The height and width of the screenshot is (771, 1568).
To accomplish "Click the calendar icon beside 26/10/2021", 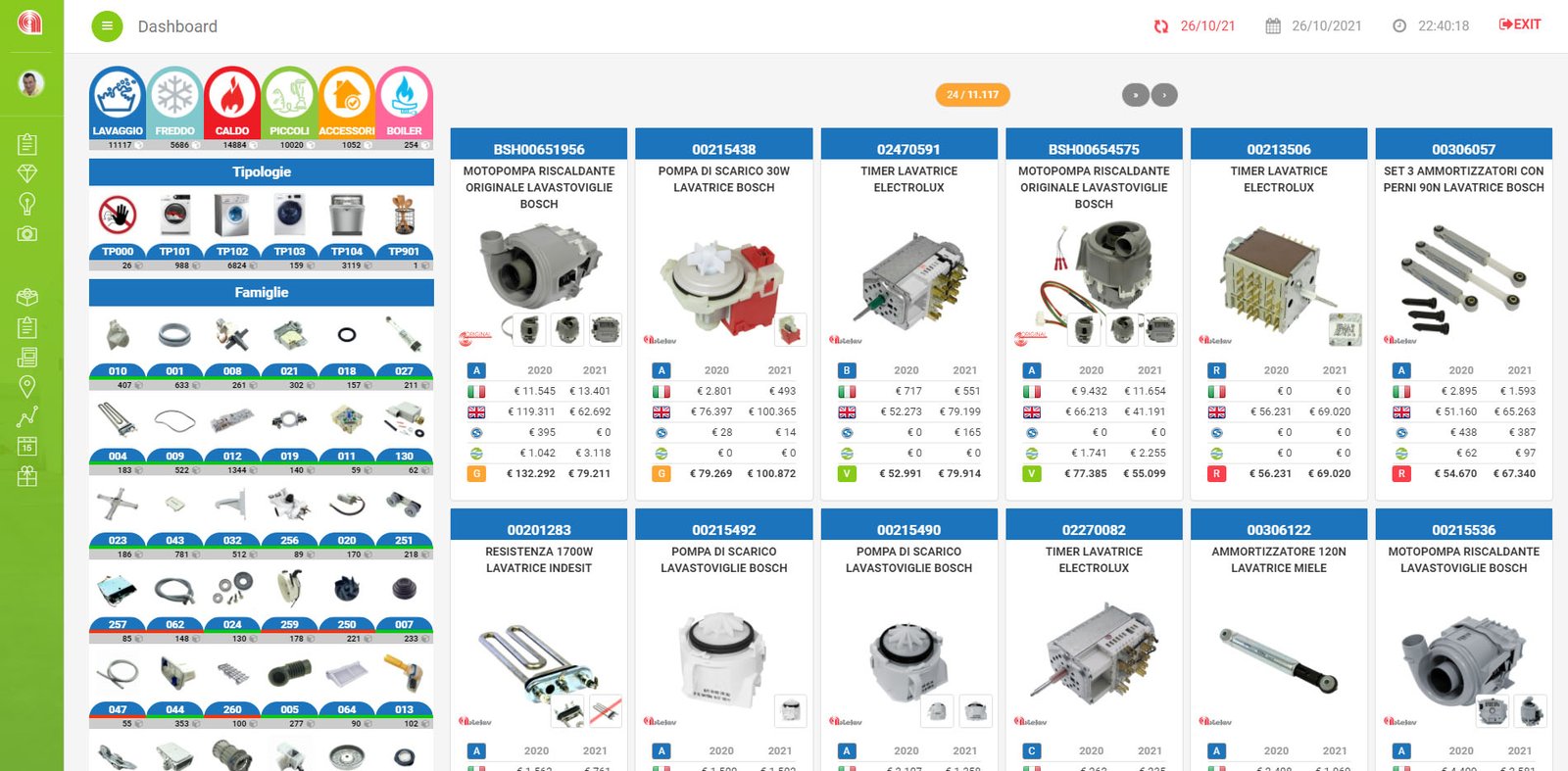I will point(1273,26).
